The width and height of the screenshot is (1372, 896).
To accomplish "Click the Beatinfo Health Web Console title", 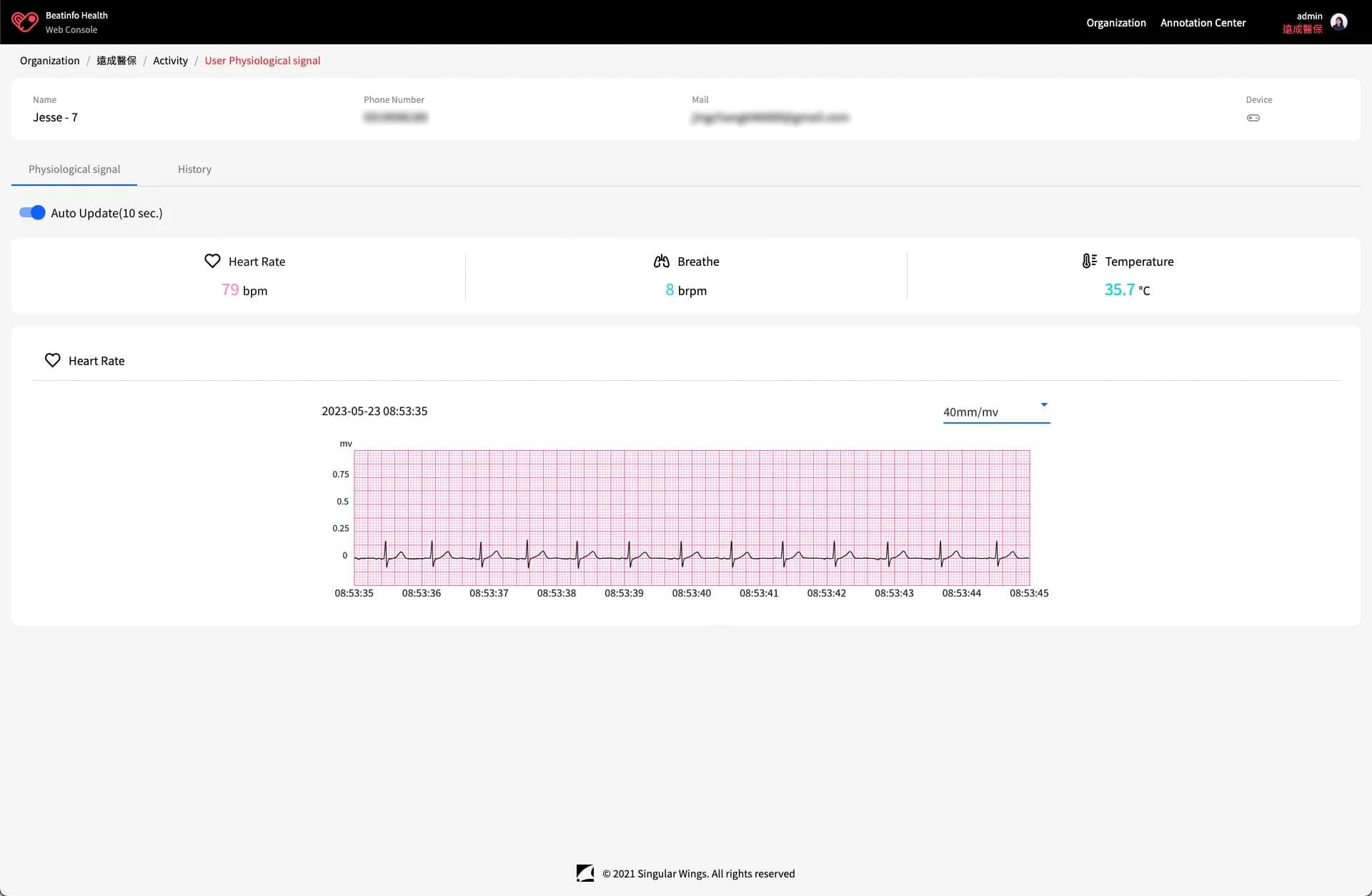I will point(76,22).
